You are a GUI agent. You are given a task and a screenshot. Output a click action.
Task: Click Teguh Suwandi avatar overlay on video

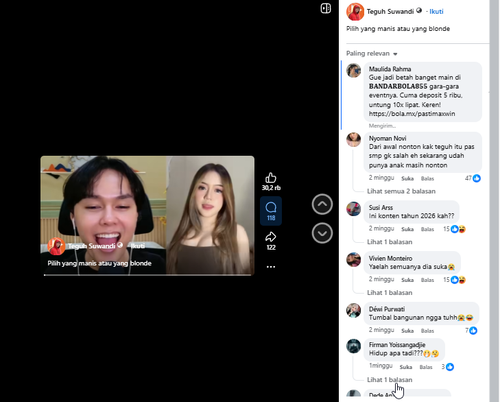[x=56, y=246]
